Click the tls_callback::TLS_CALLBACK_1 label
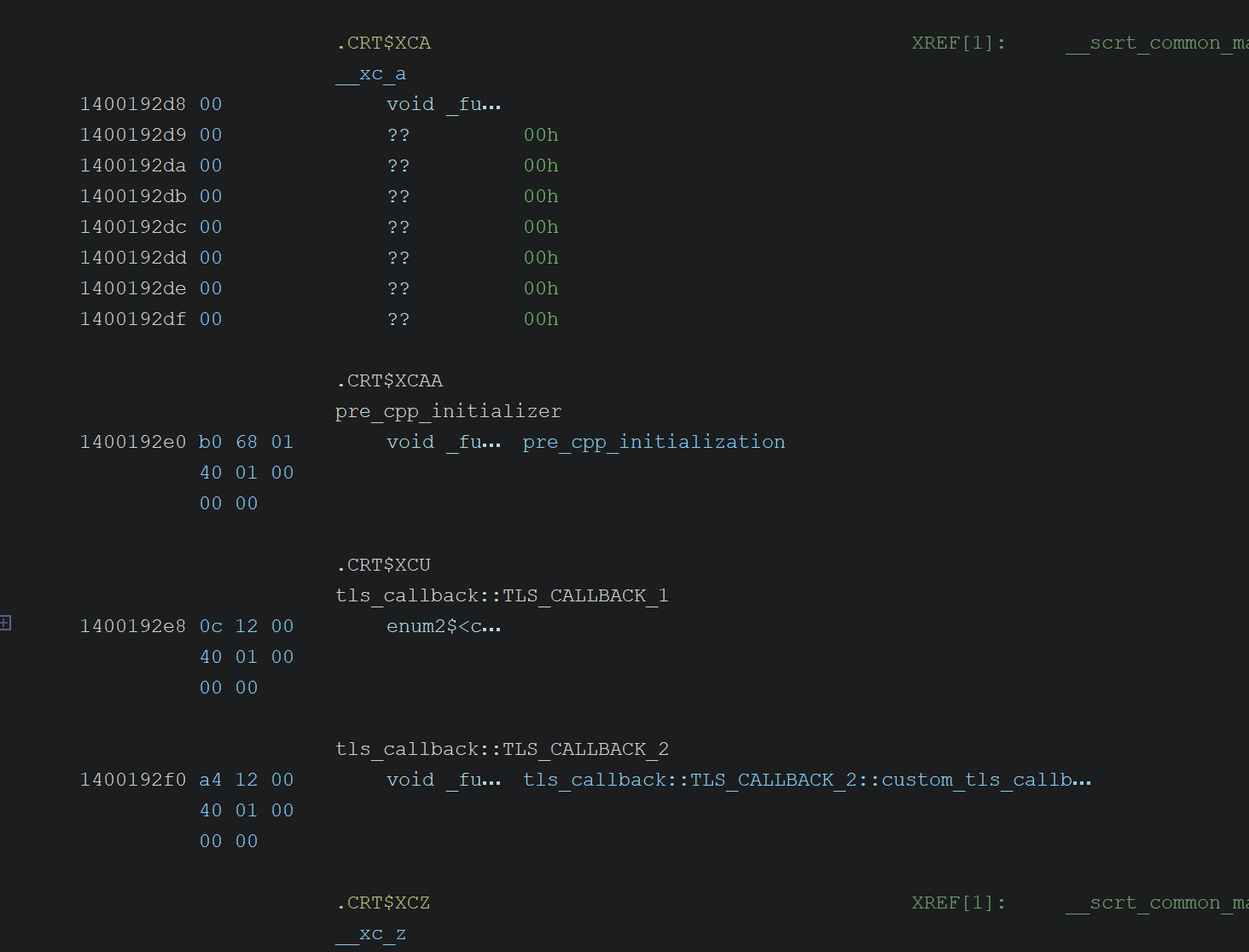Viewport: 1249px width, 952px height. (503, 595)
